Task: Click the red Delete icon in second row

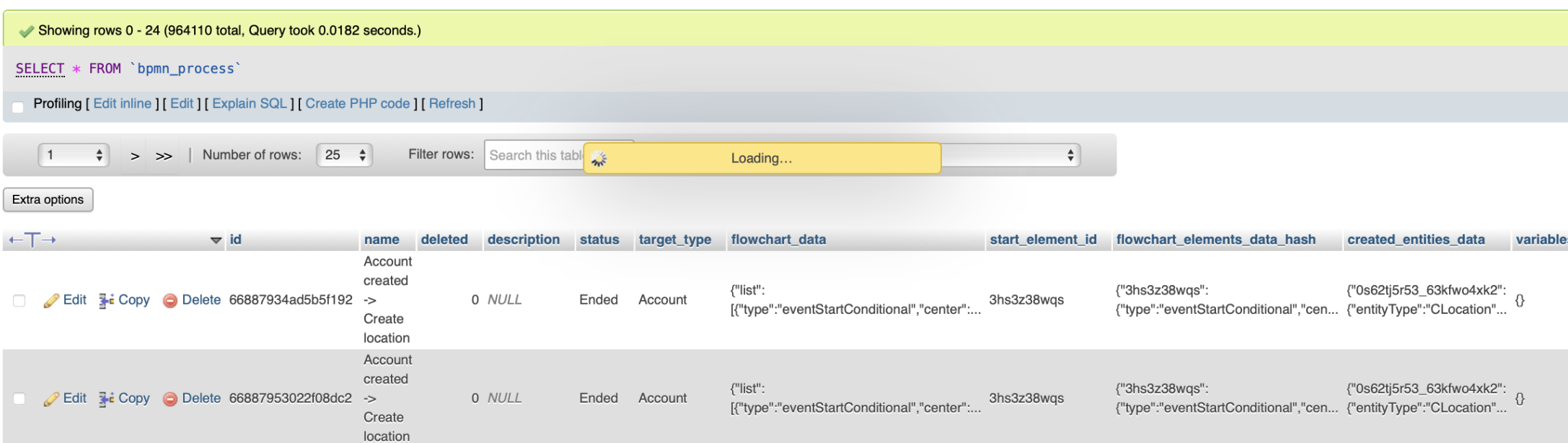Action: tap(170, 399)
